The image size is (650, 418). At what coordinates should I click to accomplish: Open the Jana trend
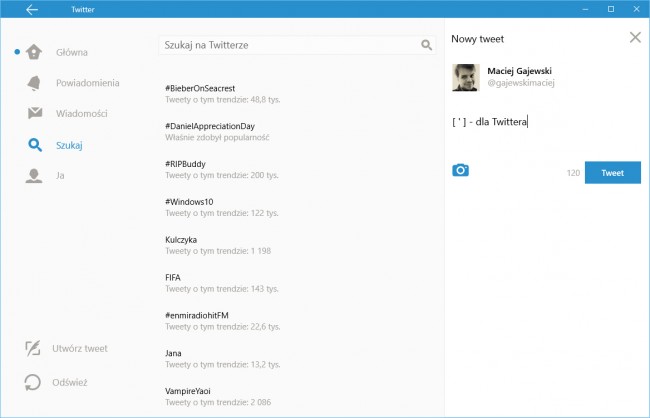coord(173,353)
